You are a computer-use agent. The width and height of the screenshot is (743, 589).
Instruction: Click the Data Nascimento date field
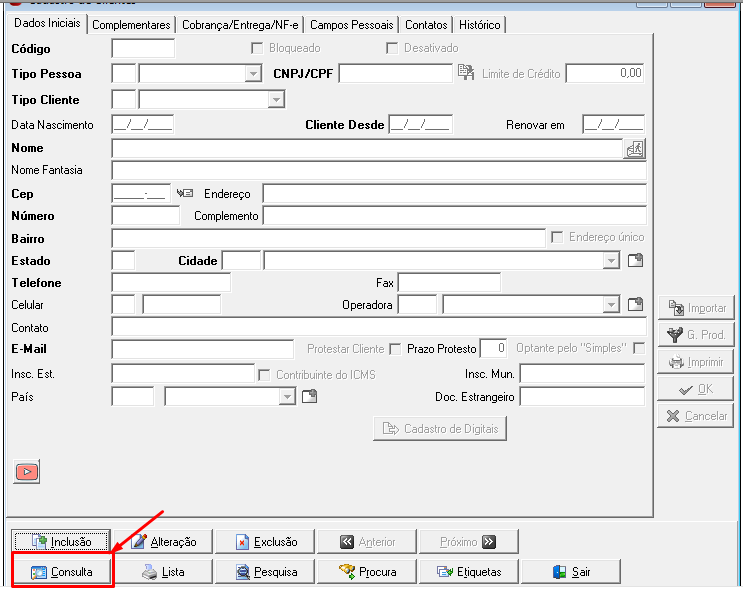coord(143,124)
